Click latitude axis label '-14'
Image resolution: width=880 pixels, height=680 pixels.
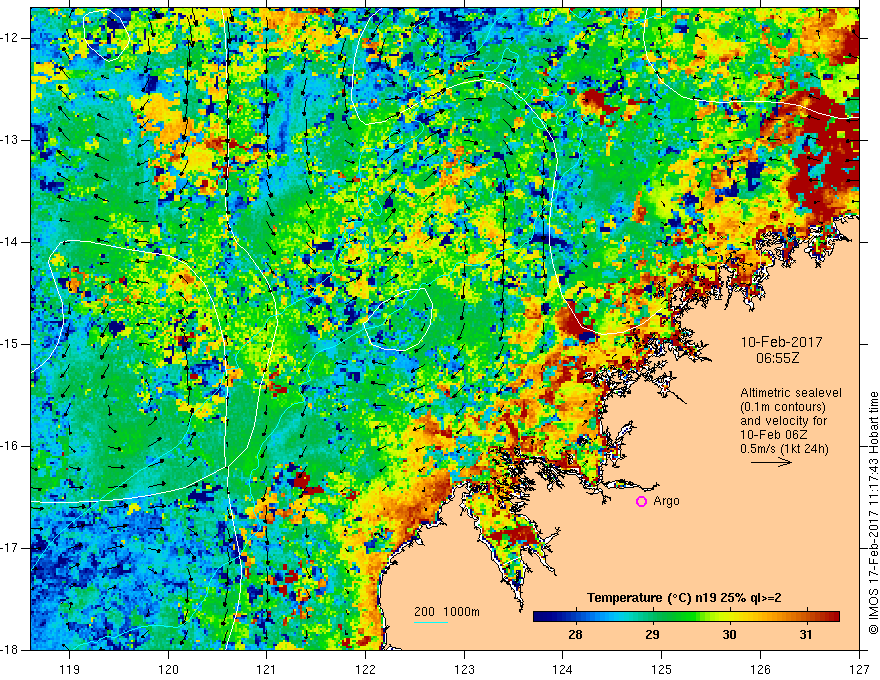pos(10,242)
